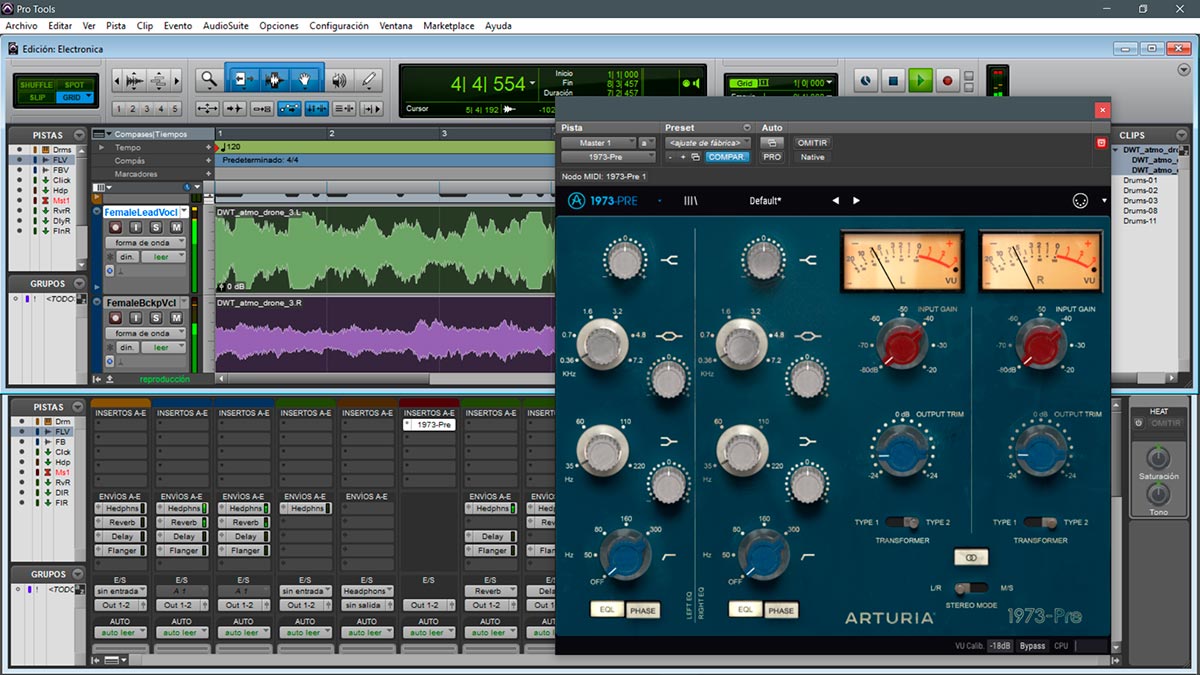Select the Grabber hand tool

click(305, 80)
